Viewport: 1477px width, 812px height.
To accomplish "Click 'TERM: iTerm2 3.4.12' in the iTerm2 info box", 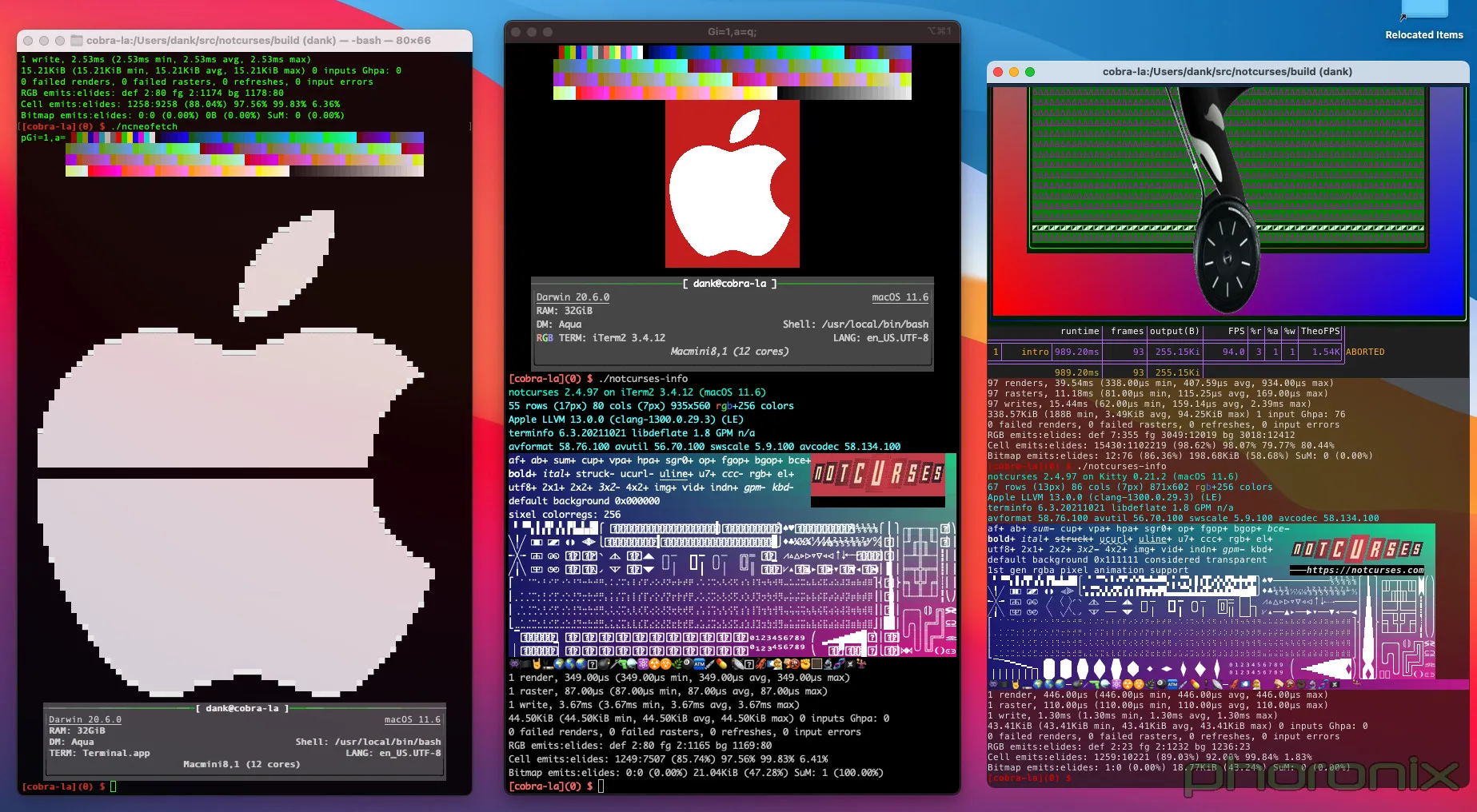I will (x=612, y=337).
